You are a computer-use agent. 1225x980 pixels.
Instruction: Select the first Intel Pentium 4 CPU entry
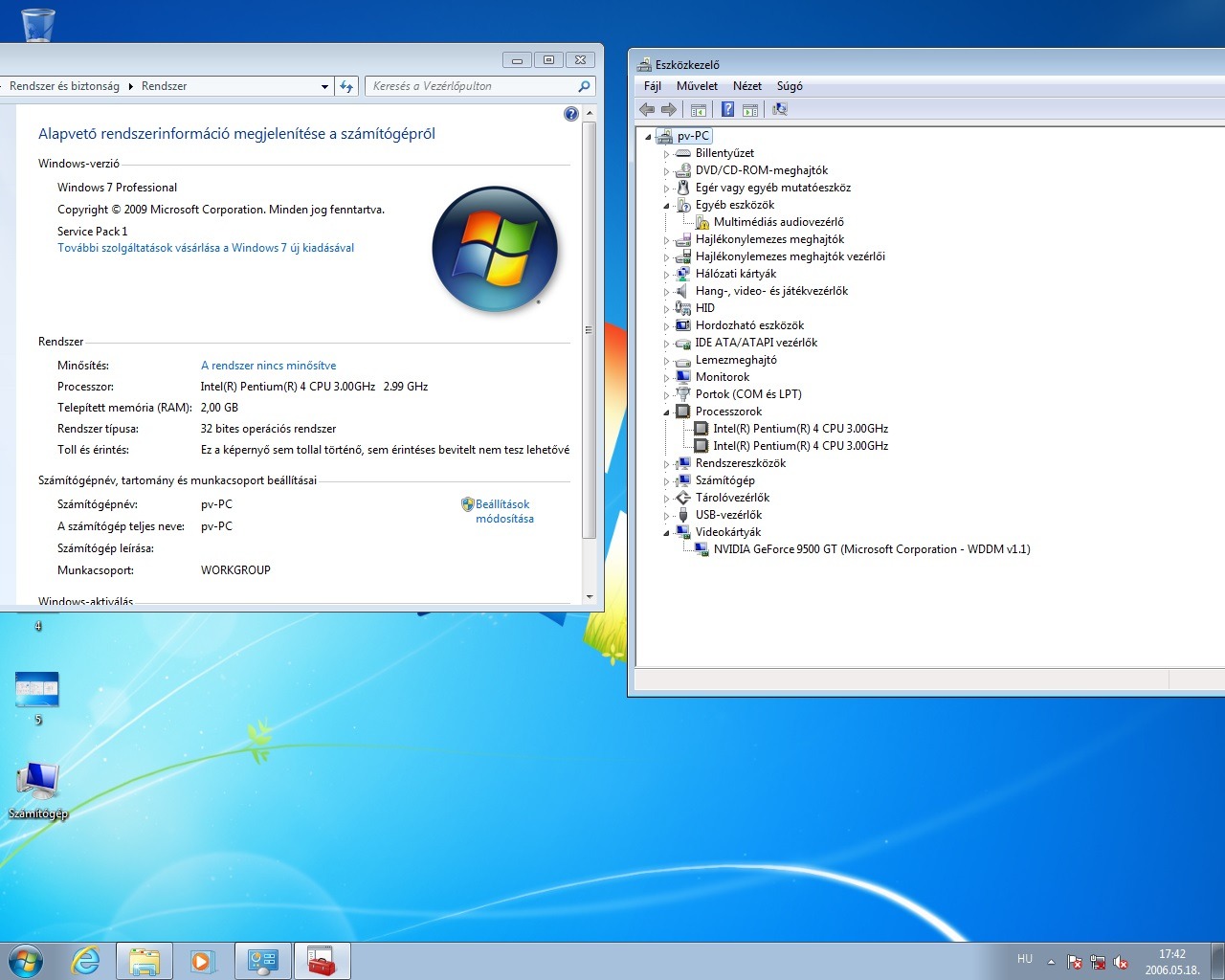[x=800, y=429]
